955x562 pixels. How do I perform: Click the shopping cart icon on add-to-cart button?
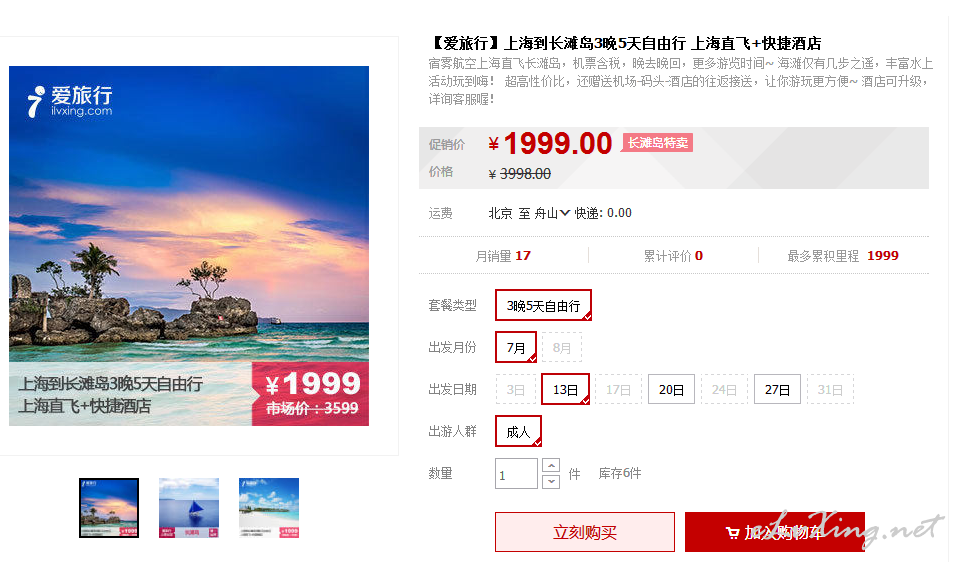tap(733, 533)
